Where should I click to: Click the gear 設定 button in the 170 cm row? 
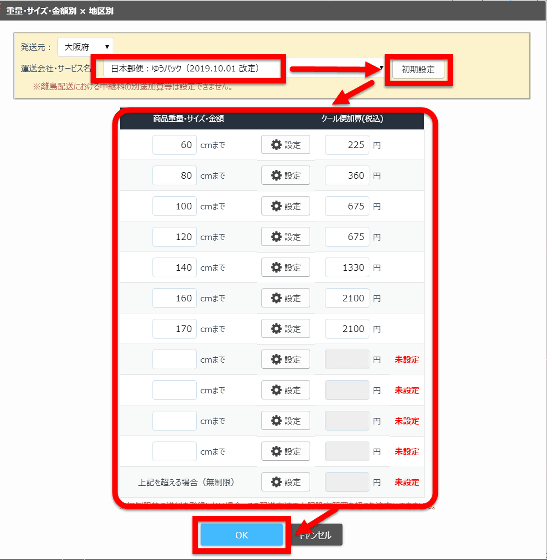click(x=285, y=329)
